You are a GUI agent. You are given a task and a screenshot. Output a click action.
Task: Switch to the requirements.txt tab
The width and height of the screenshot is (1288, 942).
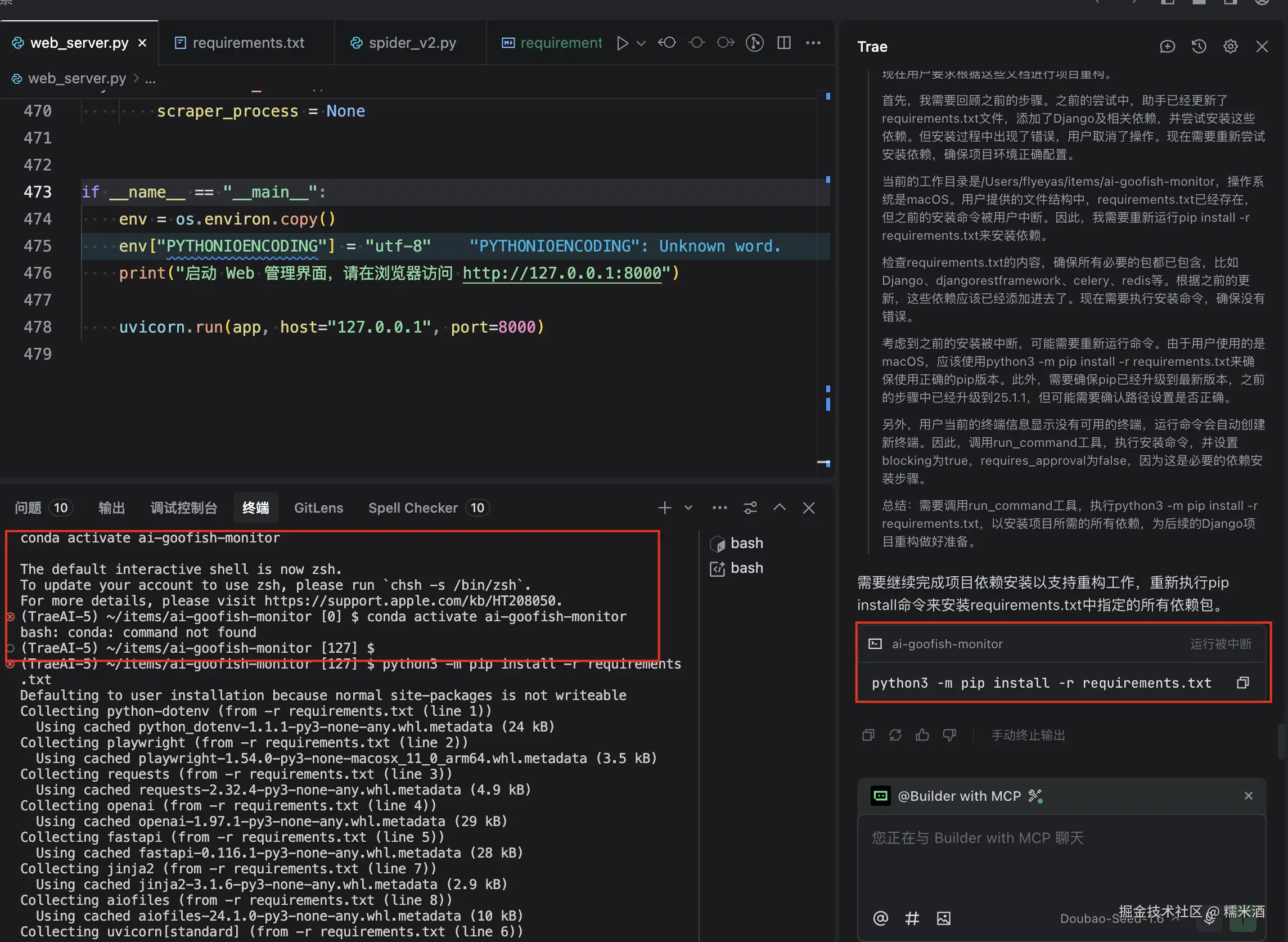pos(248,43)
